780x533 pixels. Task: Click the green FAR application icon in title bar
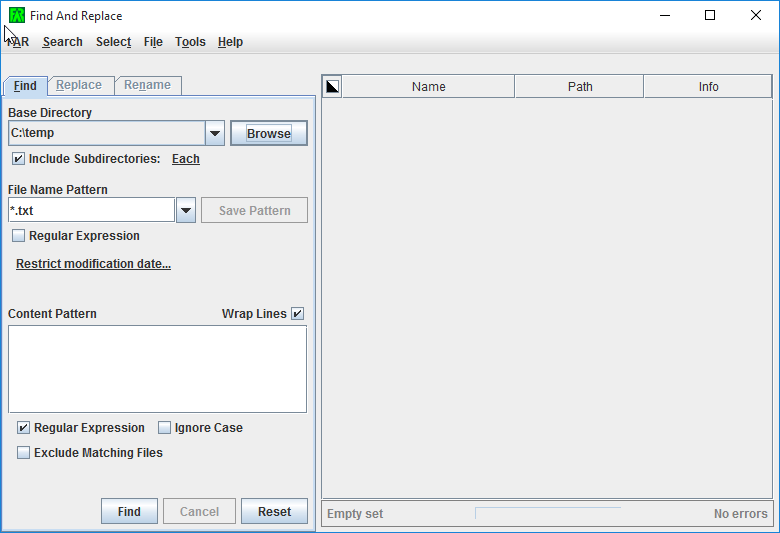(16, 15)
